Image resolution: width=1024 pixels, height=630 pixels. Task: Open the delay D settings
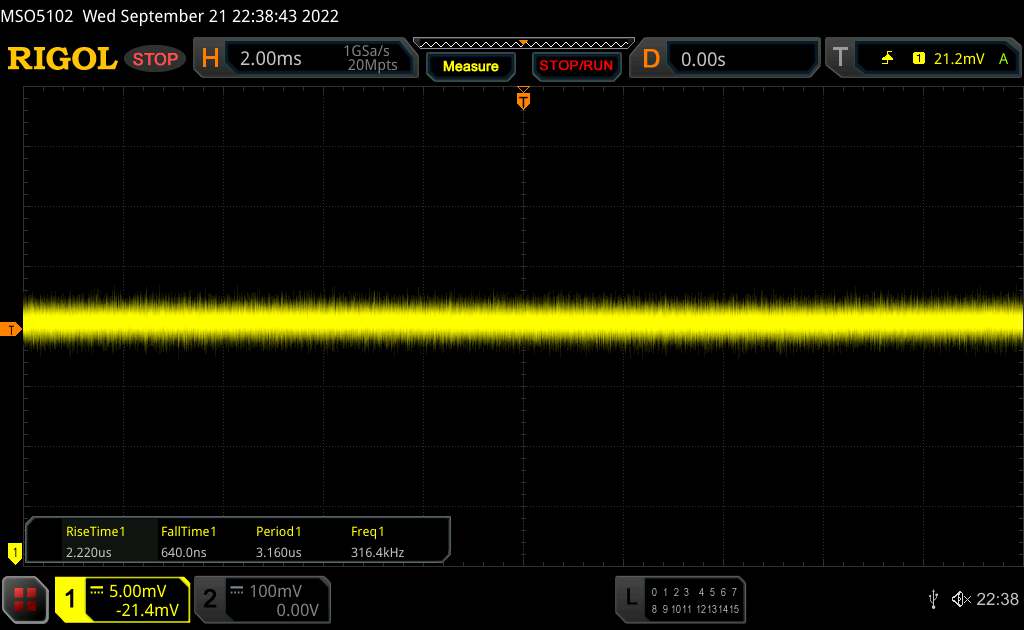pyautogui.click(x=651, y=59)
